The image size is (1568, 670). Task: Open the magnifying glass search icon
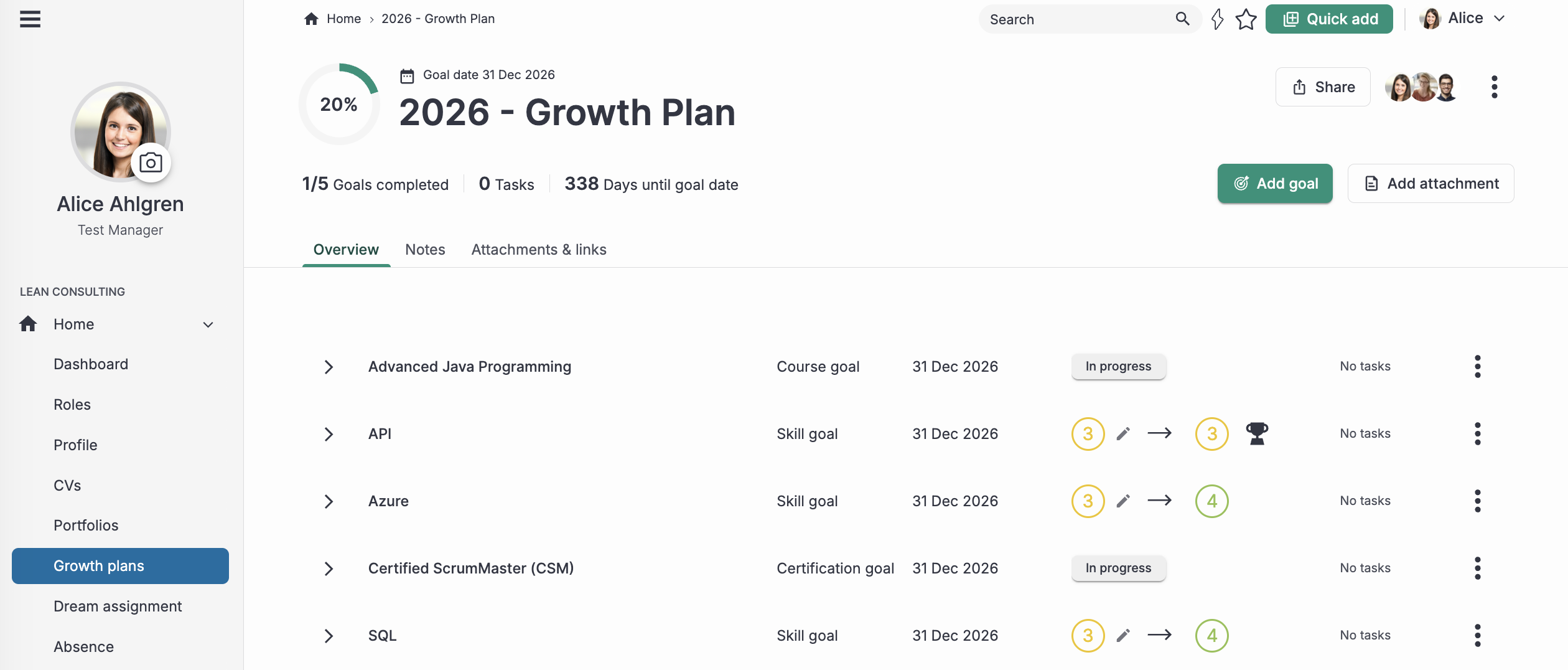[x=1182, y=19]
